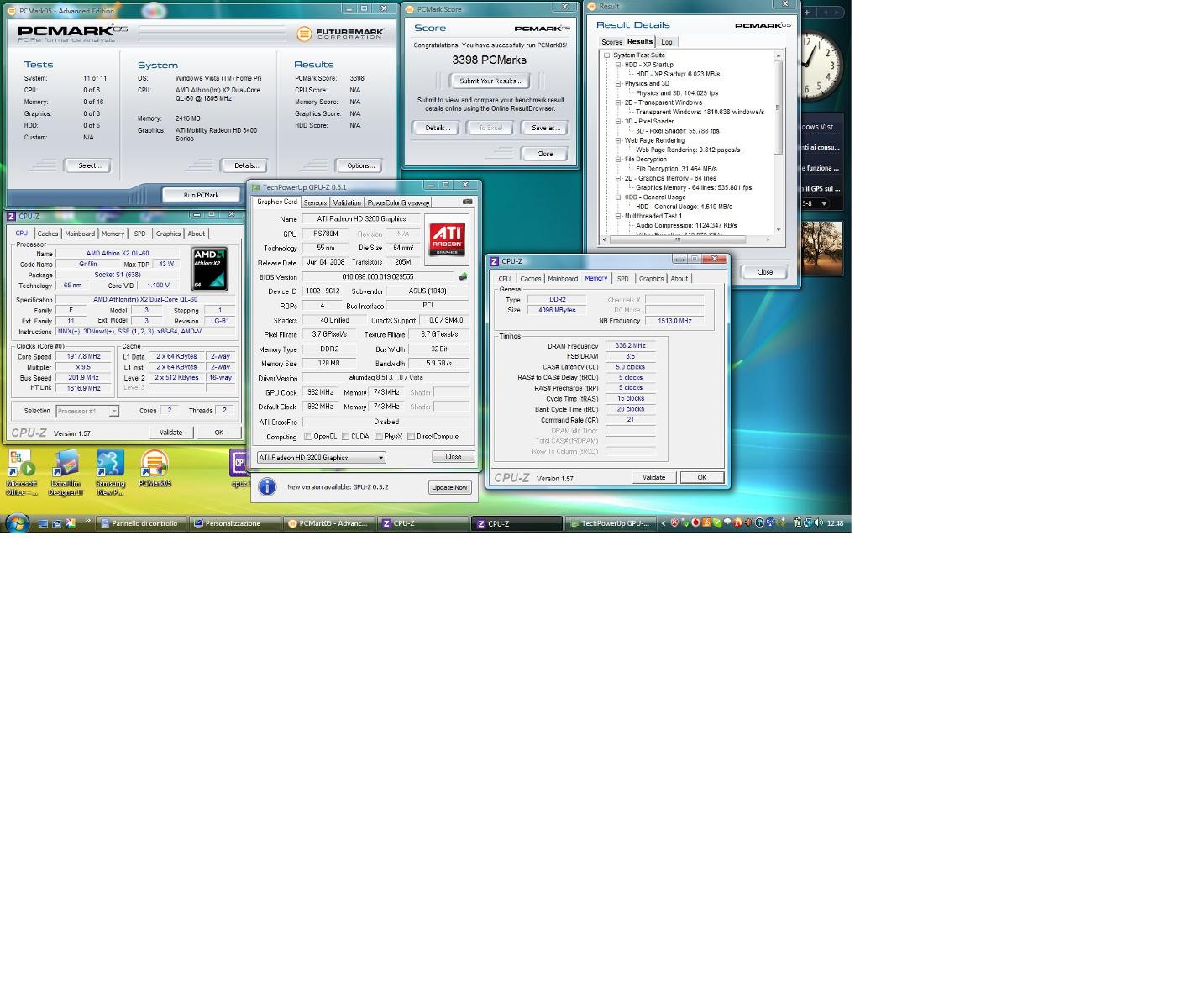Open Caches tab in left CPU-Z window
This screenshot has height=1008, width=1196.
48,234
